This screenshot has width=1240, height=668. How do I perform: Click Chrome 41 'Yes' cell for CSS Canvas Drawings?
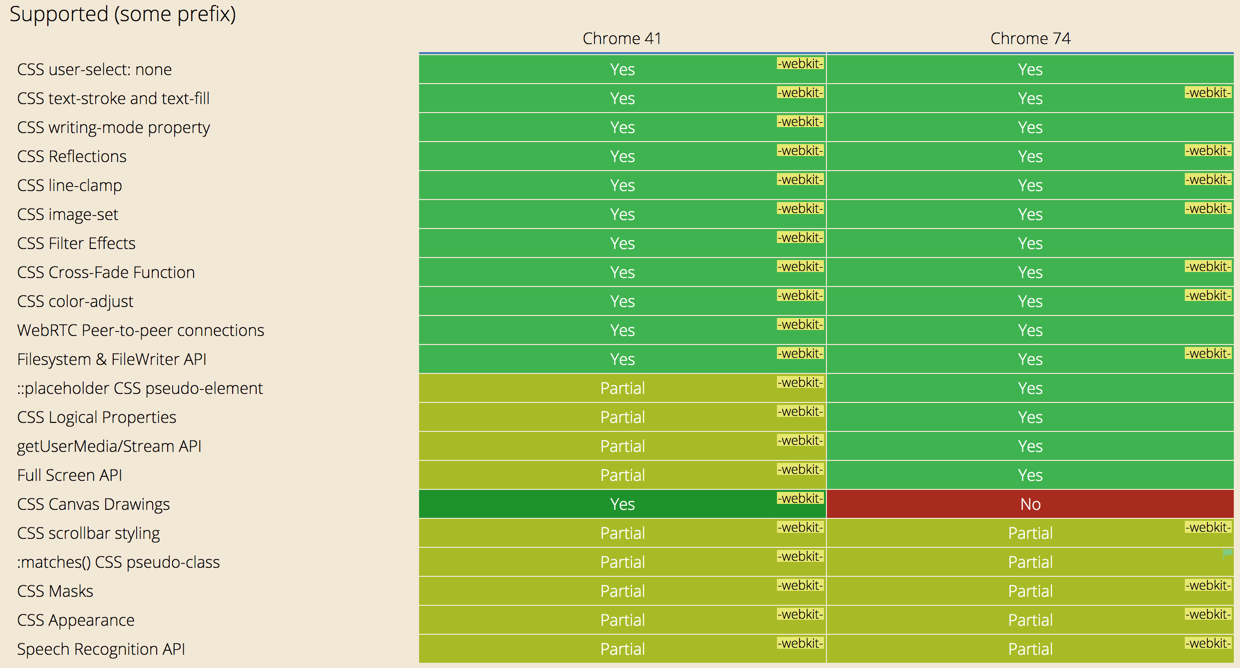622,504
